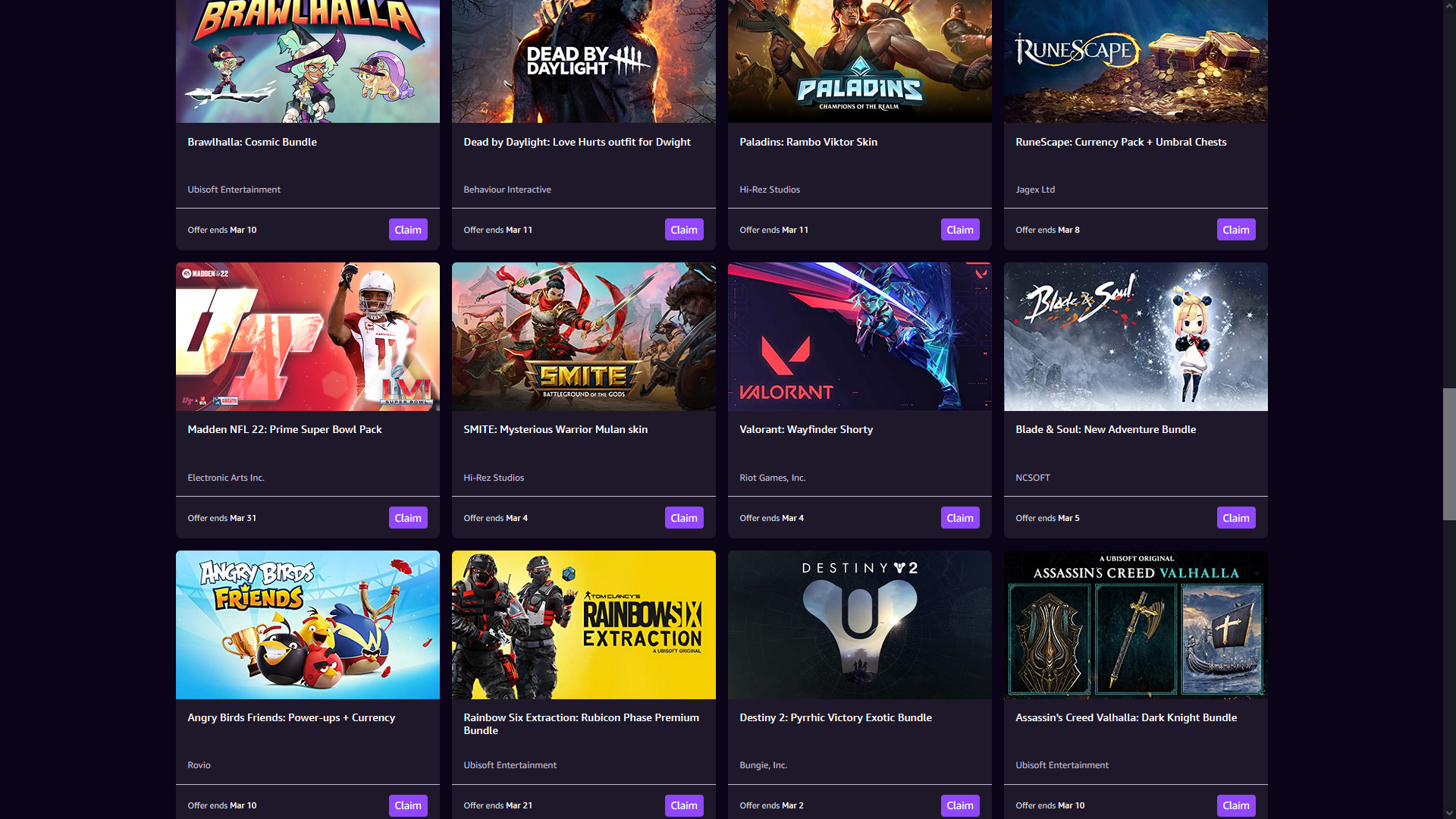Click the scrollbar down arrow

(x=1449, y=812)
